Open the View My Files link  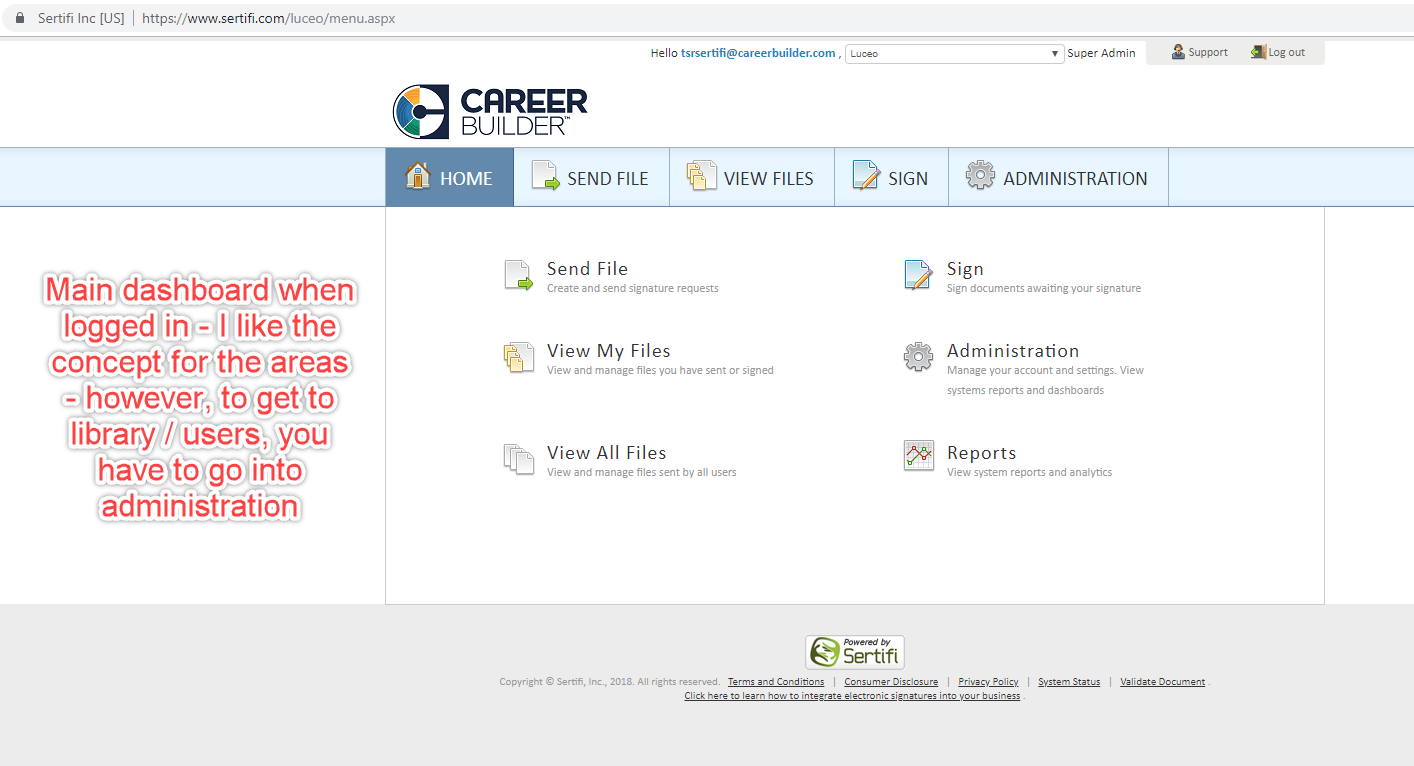609,351
